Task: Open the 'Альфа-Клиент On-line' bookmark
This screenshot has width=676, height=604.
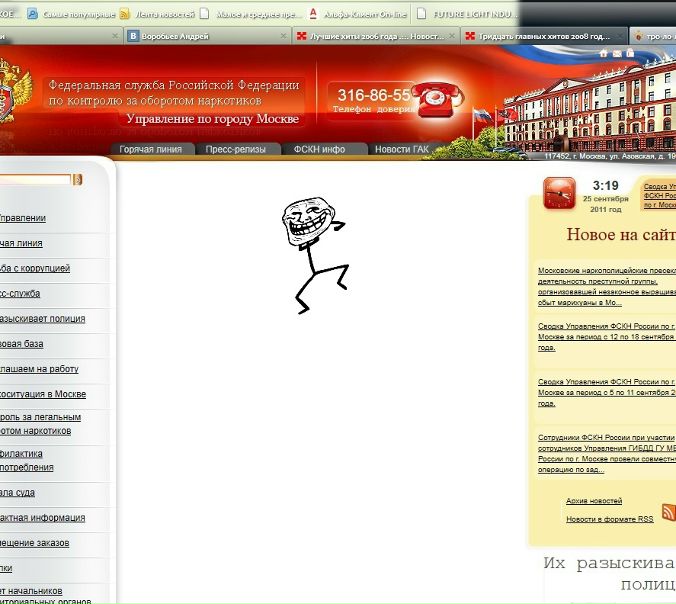Action: [x=358, y=14]
